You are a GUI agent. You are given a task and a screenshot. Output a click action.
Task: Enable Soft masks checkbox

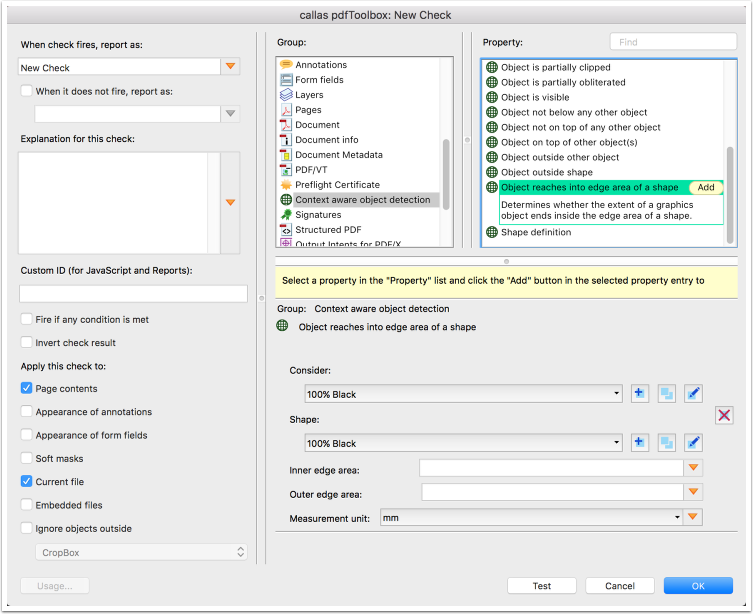26,458
